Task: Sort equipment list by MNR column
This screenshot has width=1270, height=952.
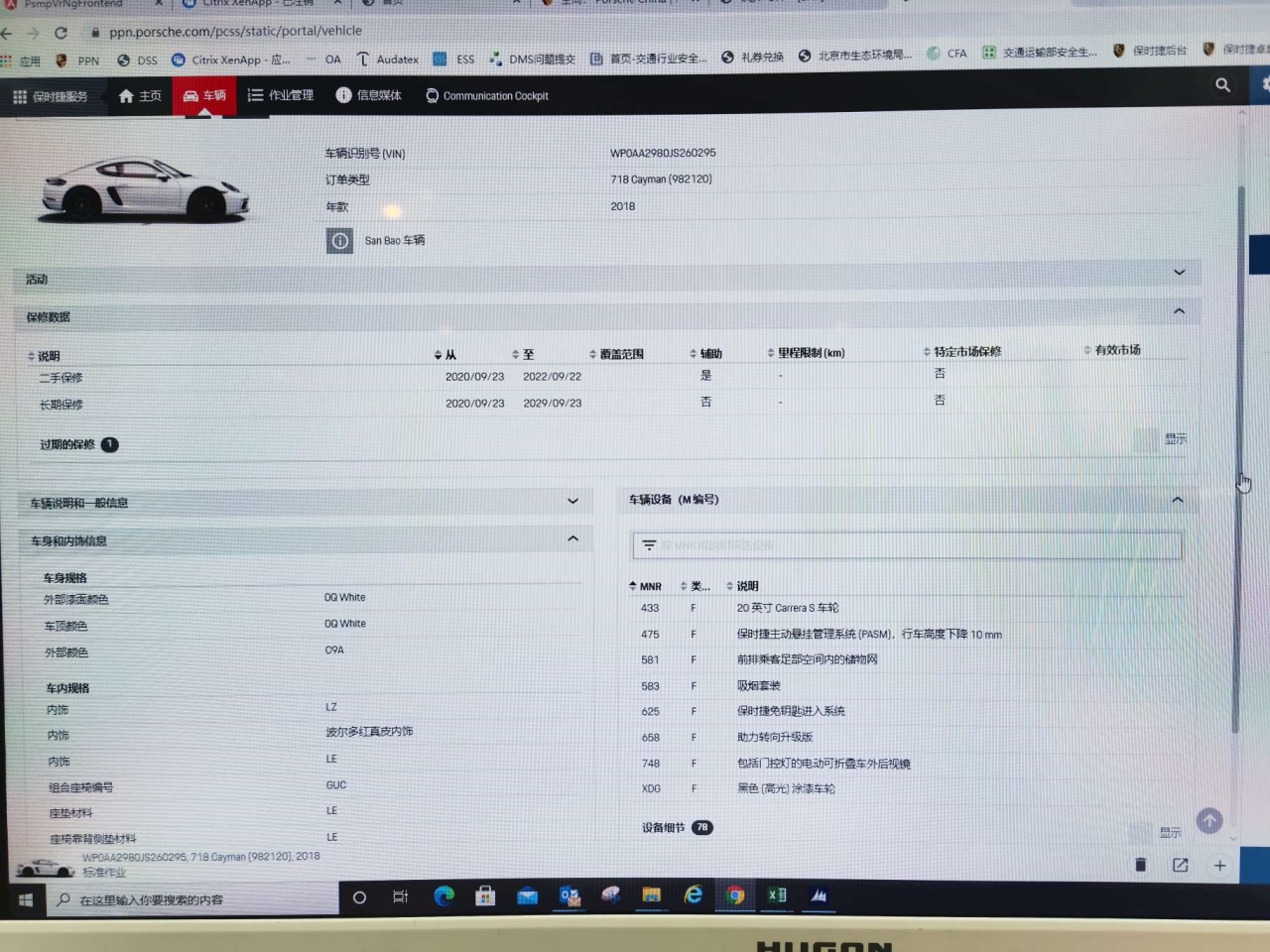Action: tap(645, 586)
